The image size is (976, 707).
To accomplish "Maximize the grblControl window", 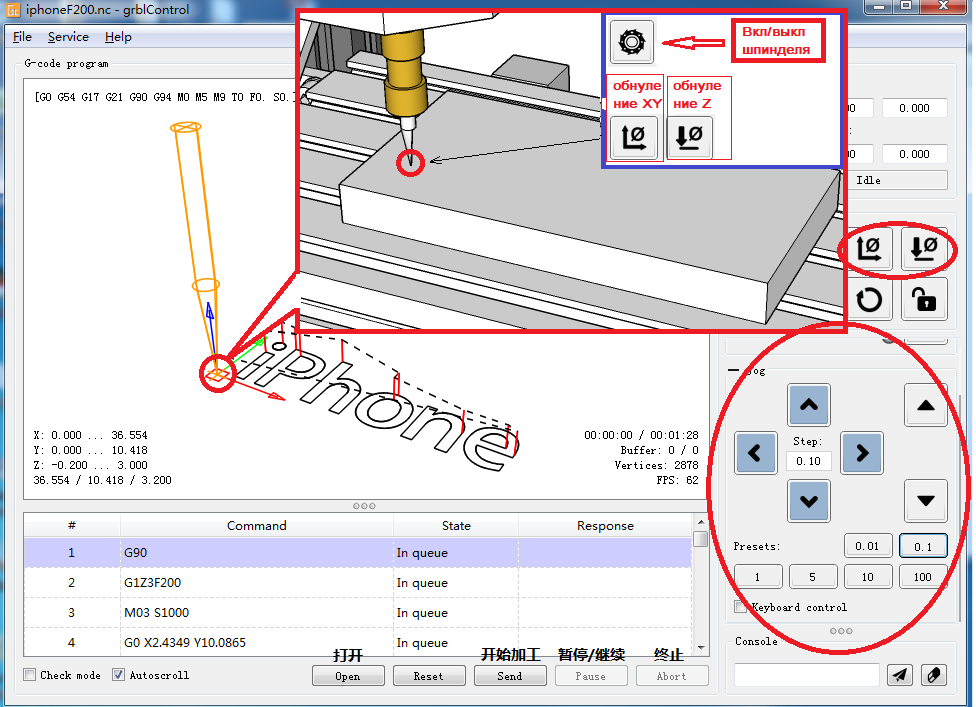I will (906, 6).
